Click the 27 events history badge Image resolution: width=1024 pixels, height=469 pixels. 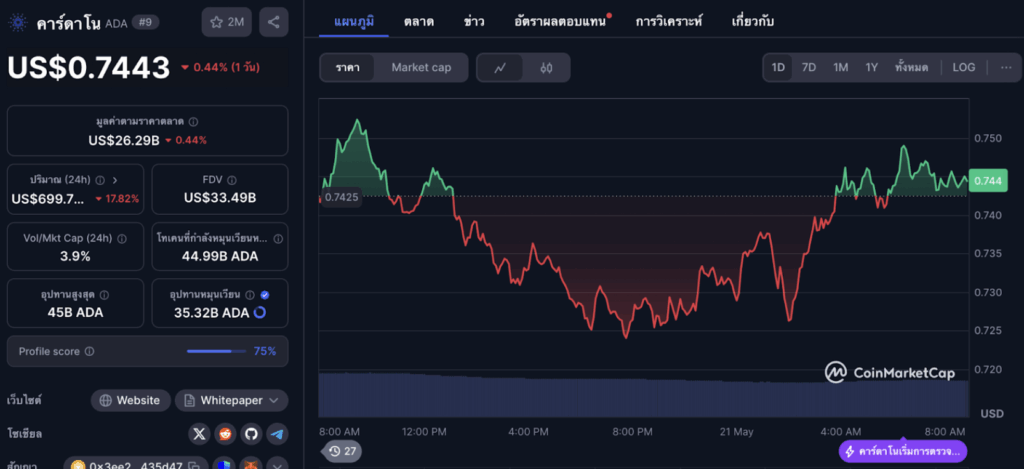(x=343, y=451)
